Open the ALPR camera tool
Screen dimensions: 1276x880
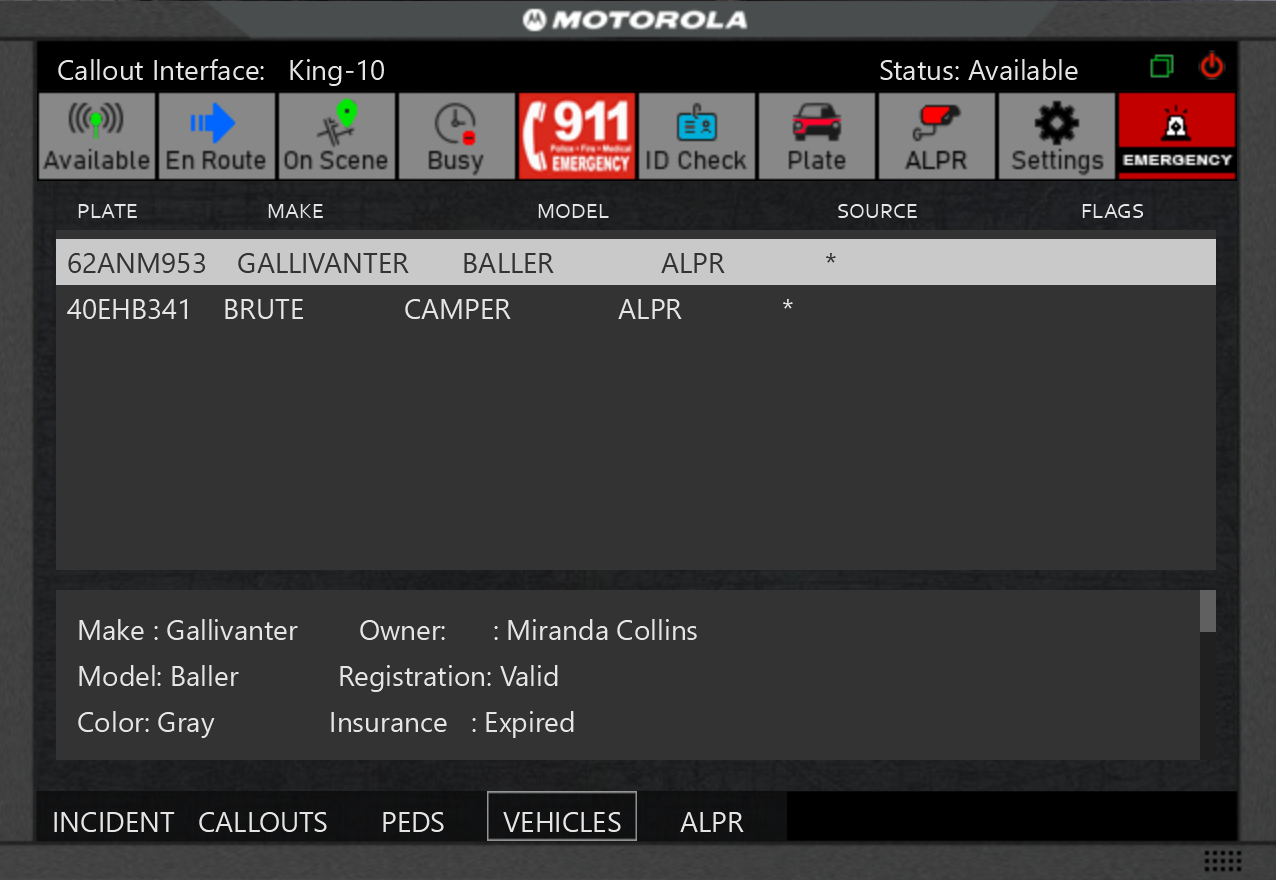pyautogui.click(x=936, y=137)
